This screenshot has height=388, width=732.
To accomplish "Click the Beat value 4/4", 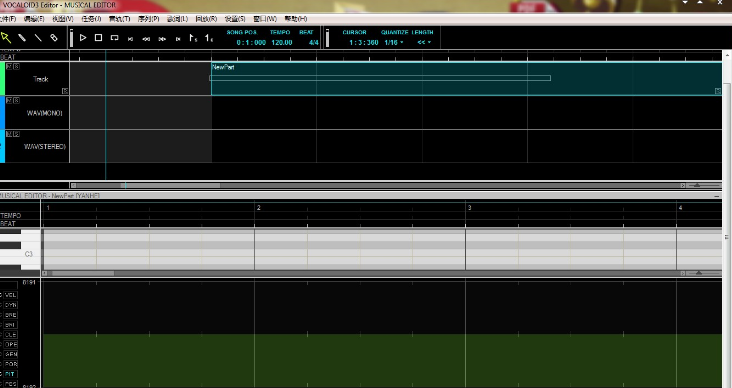I will pos(314,42).
